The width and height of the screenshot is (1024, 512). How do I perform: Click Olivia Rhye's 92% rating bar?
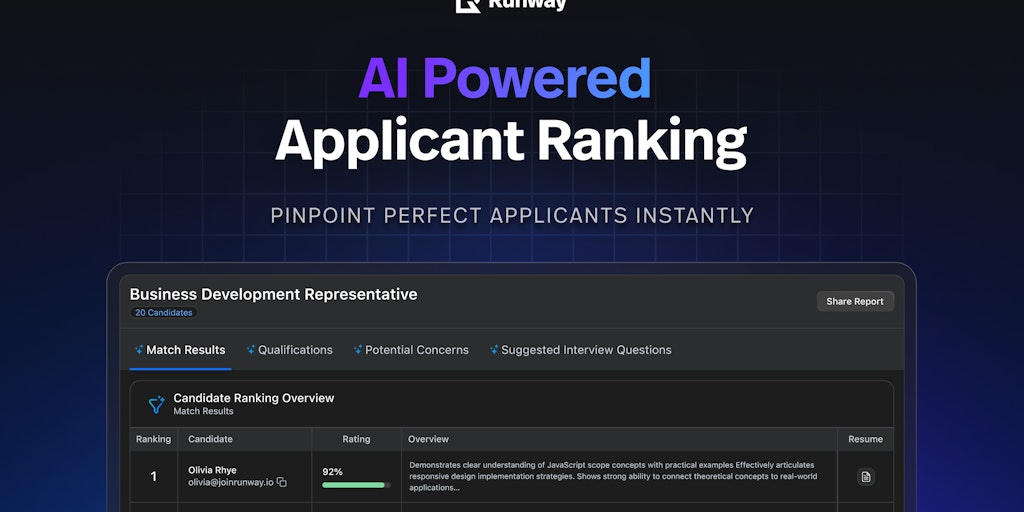pyautogui.click(x=356, y=485)
